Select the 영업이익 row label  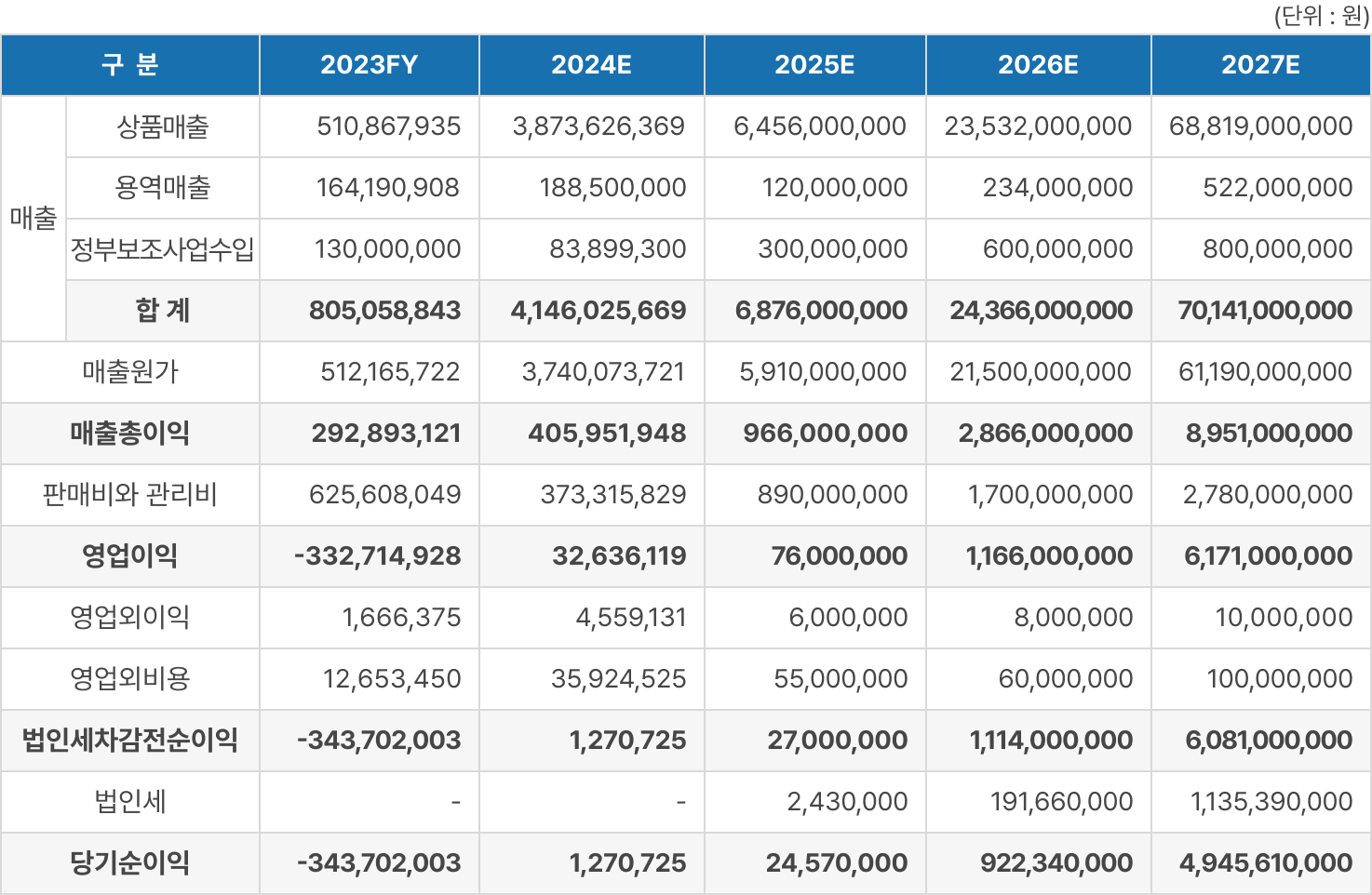tap(130, 556)
